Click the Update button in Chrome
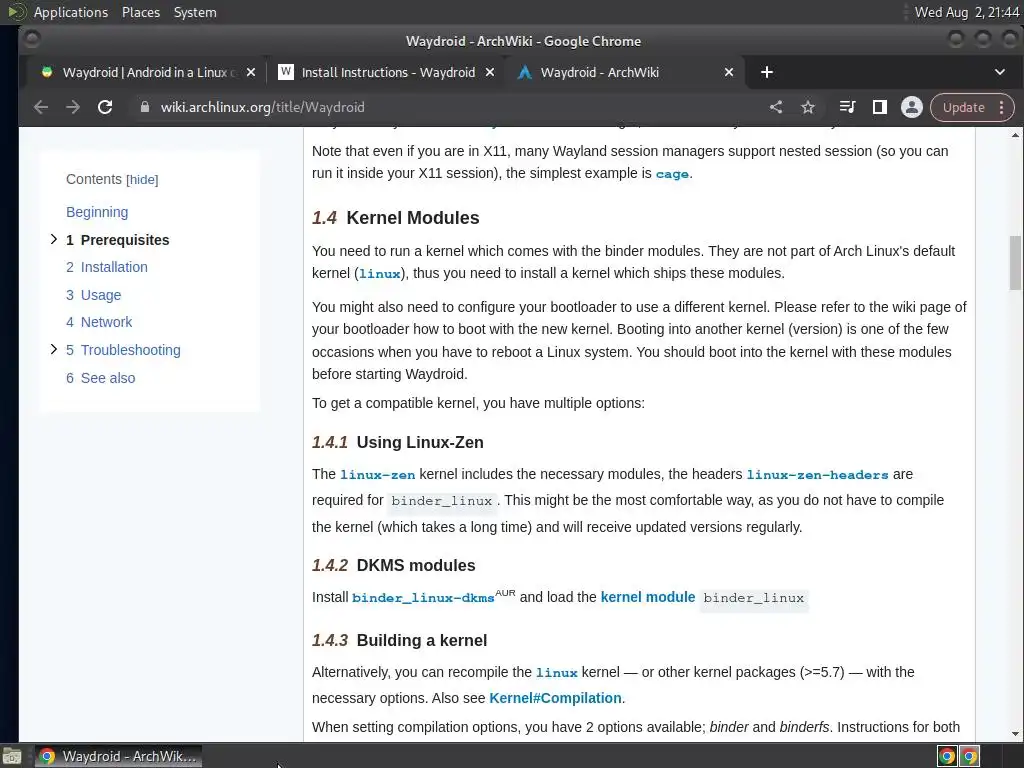1024x768 pixels. [963, 108]
